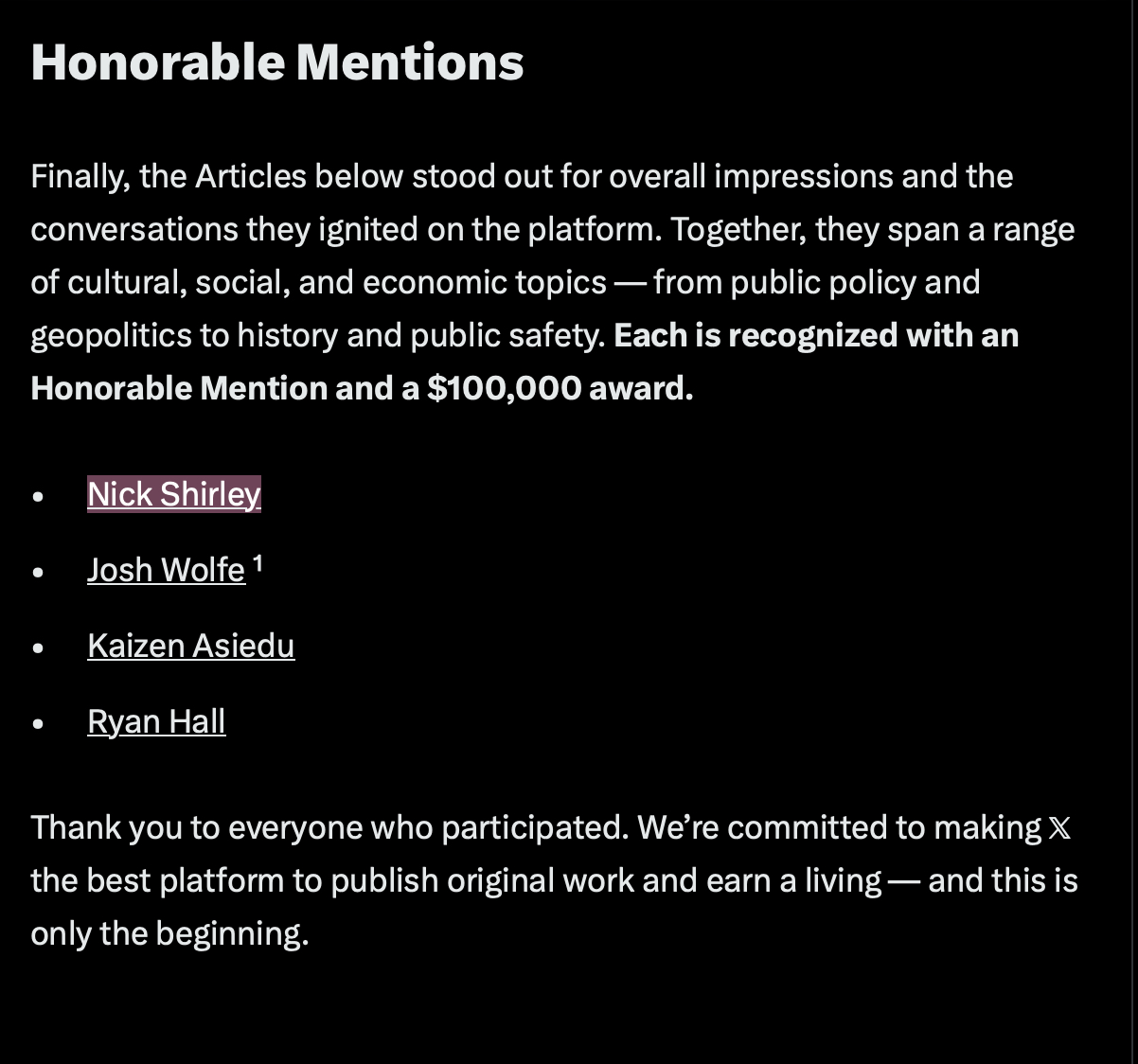The width and height of the screenshot is (1138, 1064).
Task: Open the Josh Wolfe link
Action: pyautogui.click(x=166, y=570)
